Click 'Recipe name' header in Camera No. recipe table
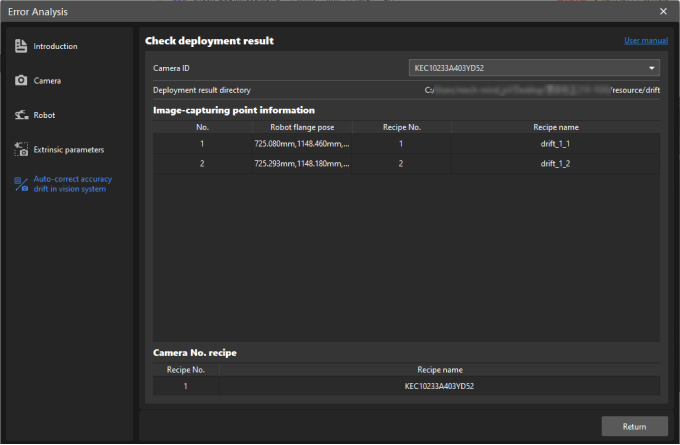680x445 pixels. pyautogui.click(x=440, y=370)
